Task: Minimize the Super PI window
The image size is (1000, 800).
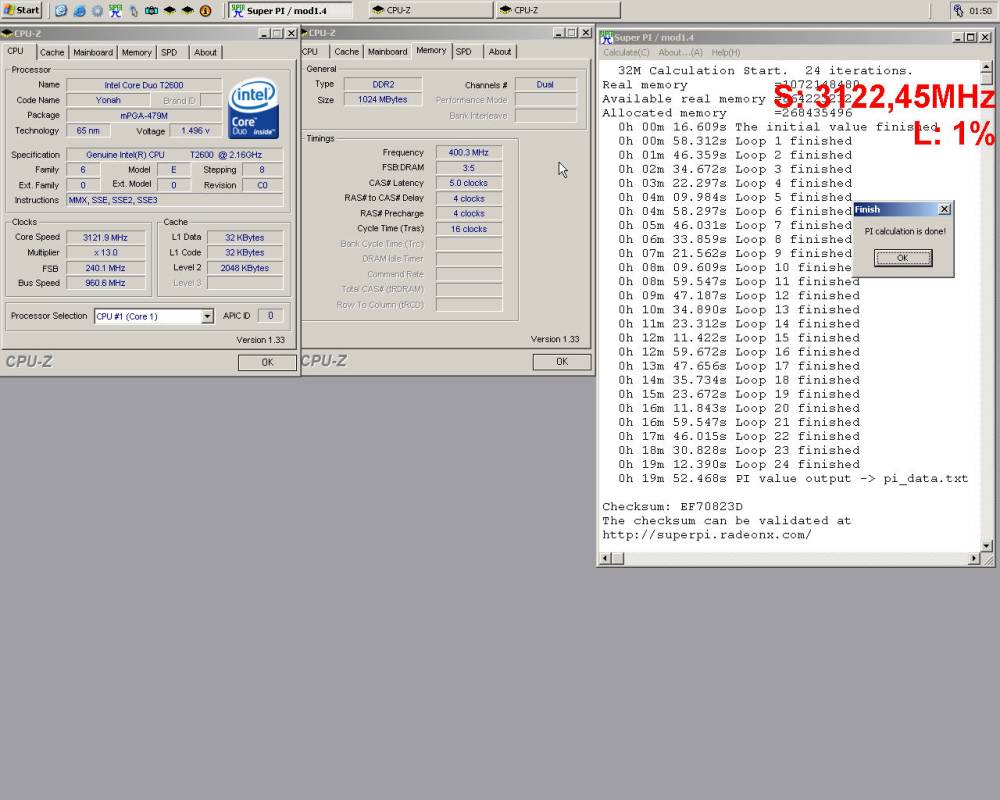Action: 958,38
